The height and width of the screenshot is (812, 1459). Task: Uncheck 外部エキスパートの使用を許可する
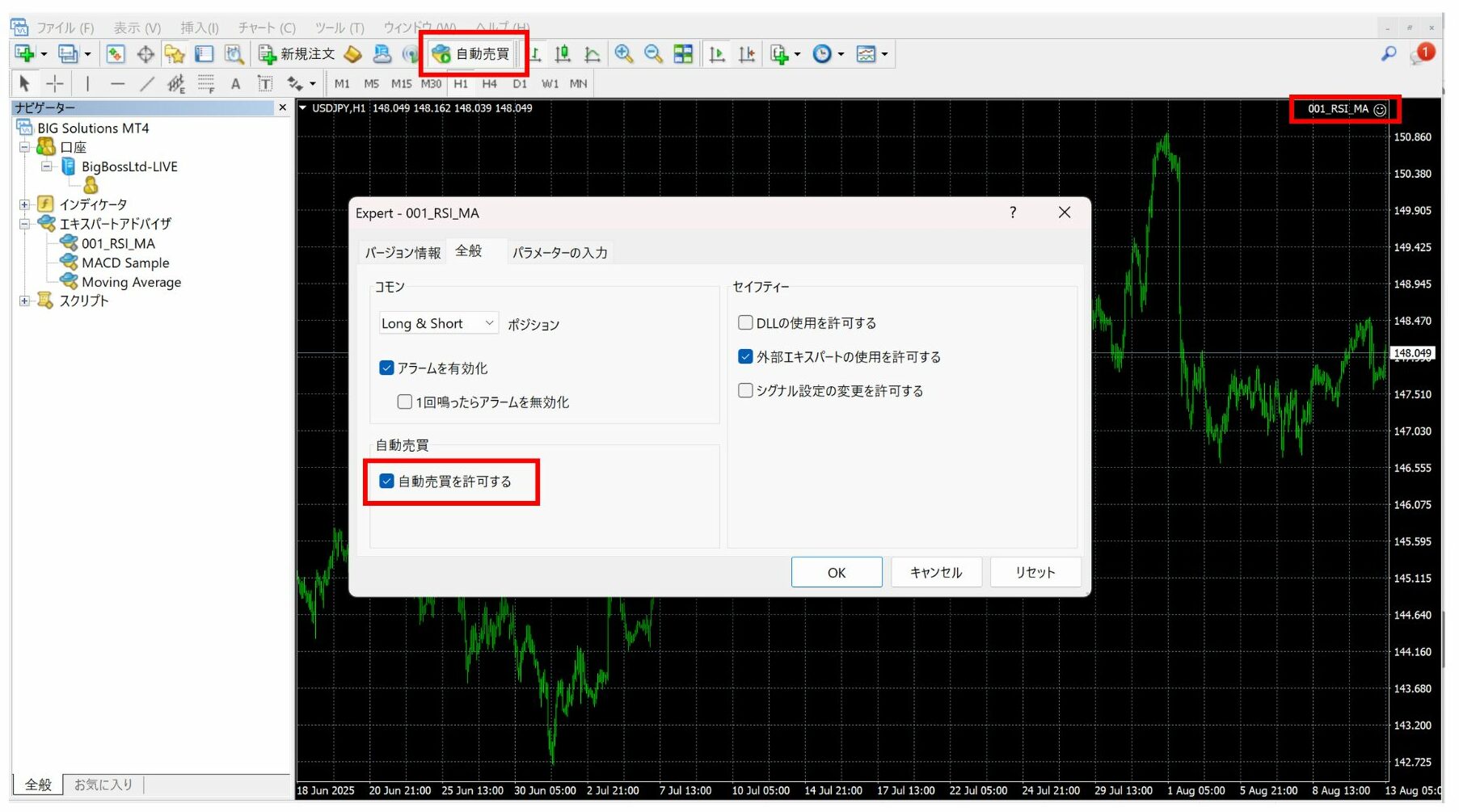coord(744,356)
